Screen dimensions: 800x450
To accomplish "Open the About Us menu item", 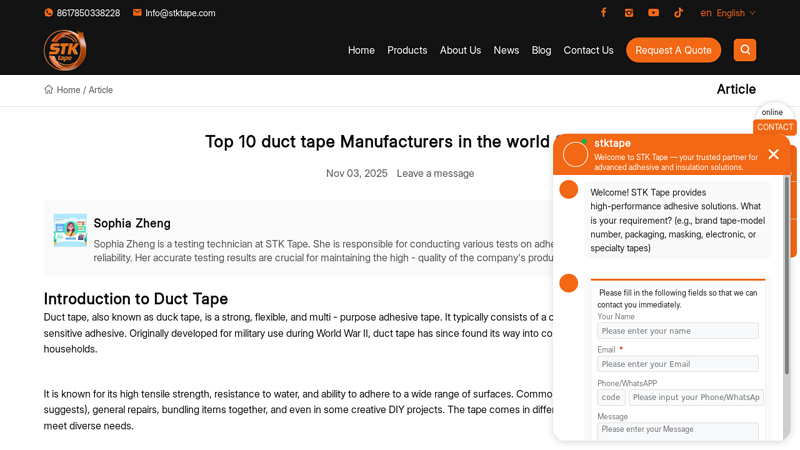I will 460,50.
